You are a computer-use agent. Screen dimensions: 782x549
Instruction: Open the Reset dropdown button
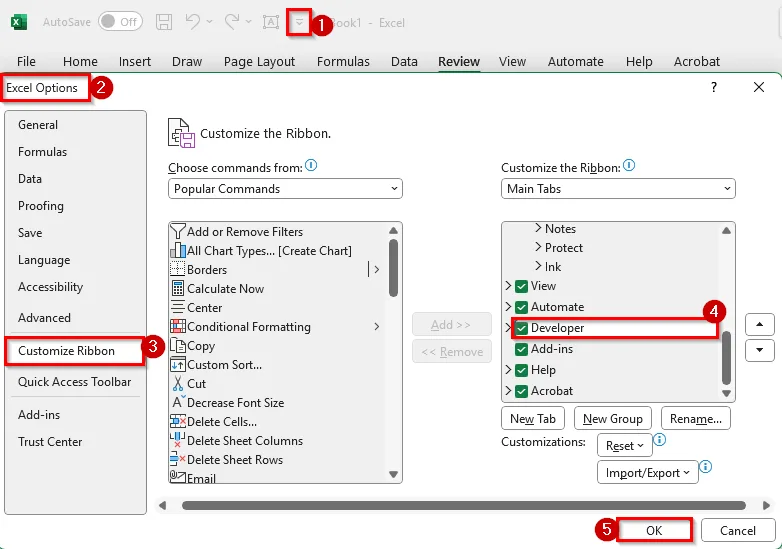coord(624,445)
